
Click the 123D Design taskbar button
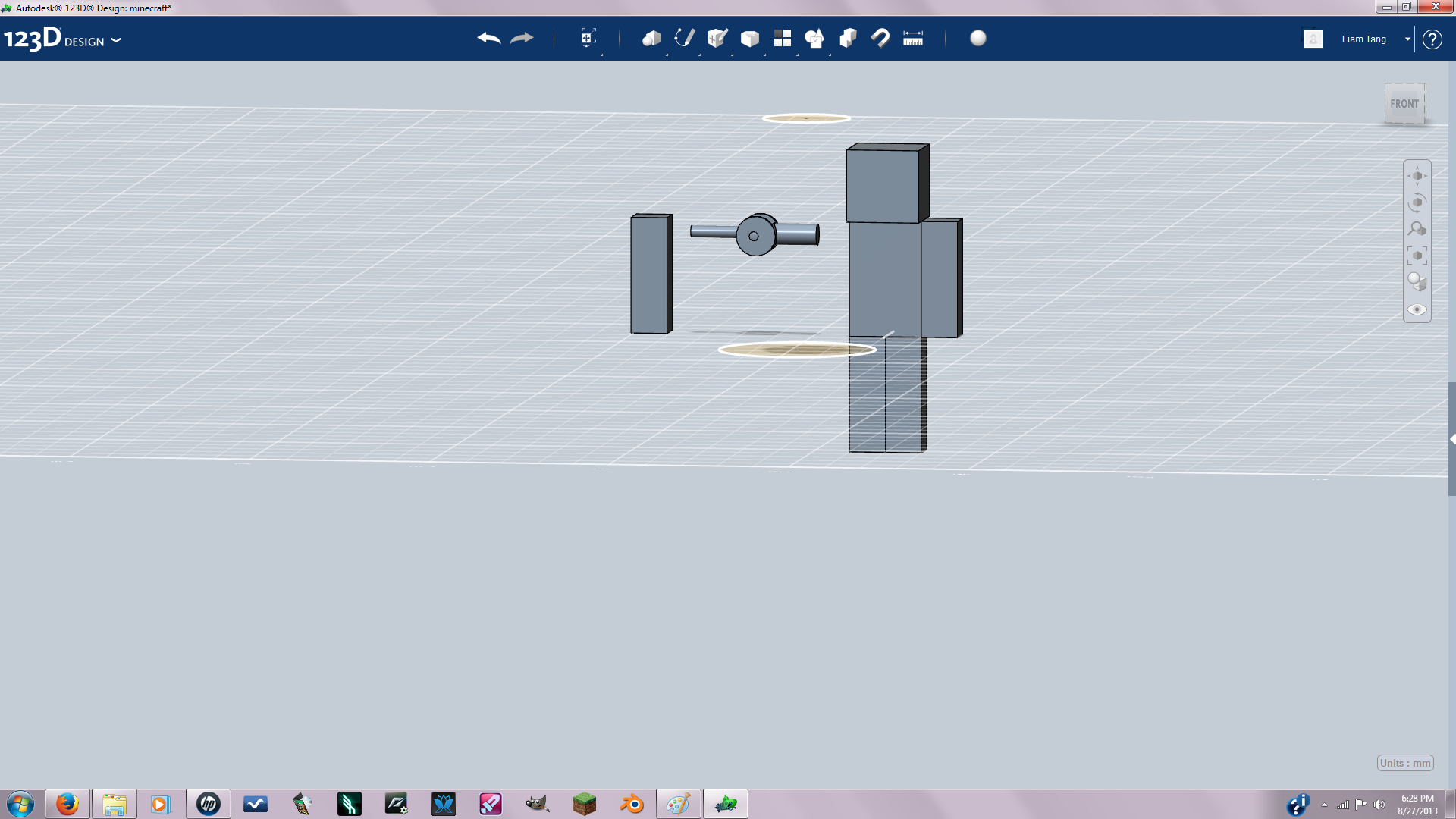[x=726, y=804]
